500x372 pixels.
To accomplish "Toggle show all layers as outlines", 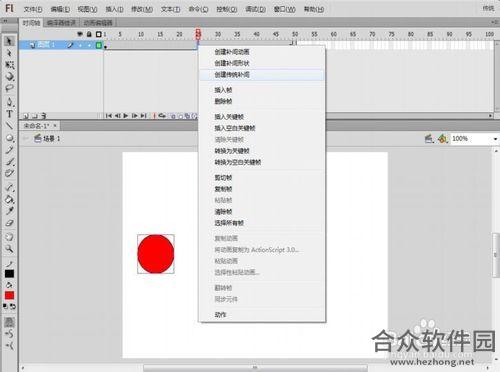I will click(99, 34).
